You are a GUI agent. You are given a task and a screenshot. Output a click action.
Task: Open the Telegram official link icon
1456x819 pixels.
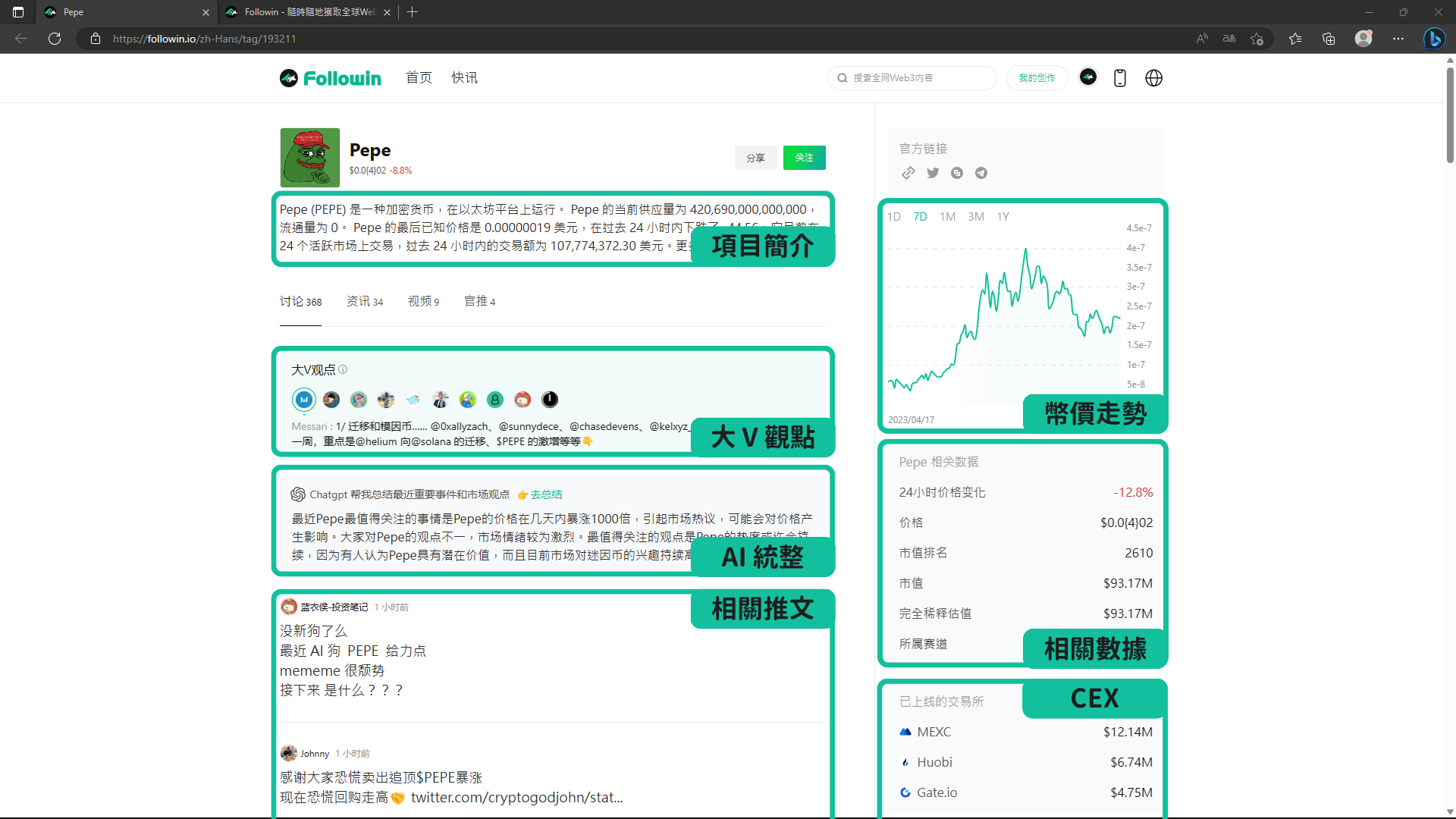(x=981, y=173)
